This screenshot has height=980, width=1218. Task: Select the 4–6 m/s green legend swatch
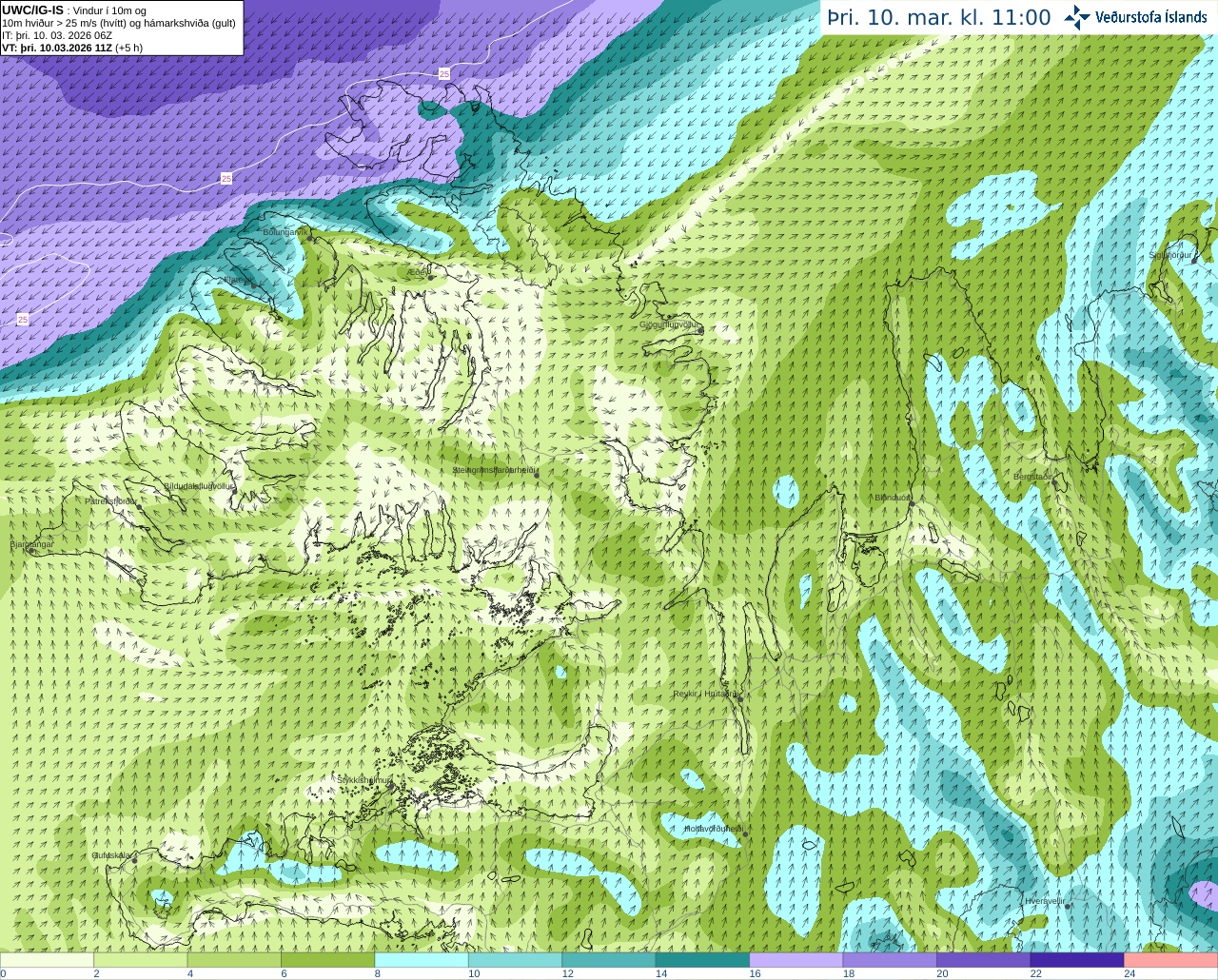coord(234,960)
